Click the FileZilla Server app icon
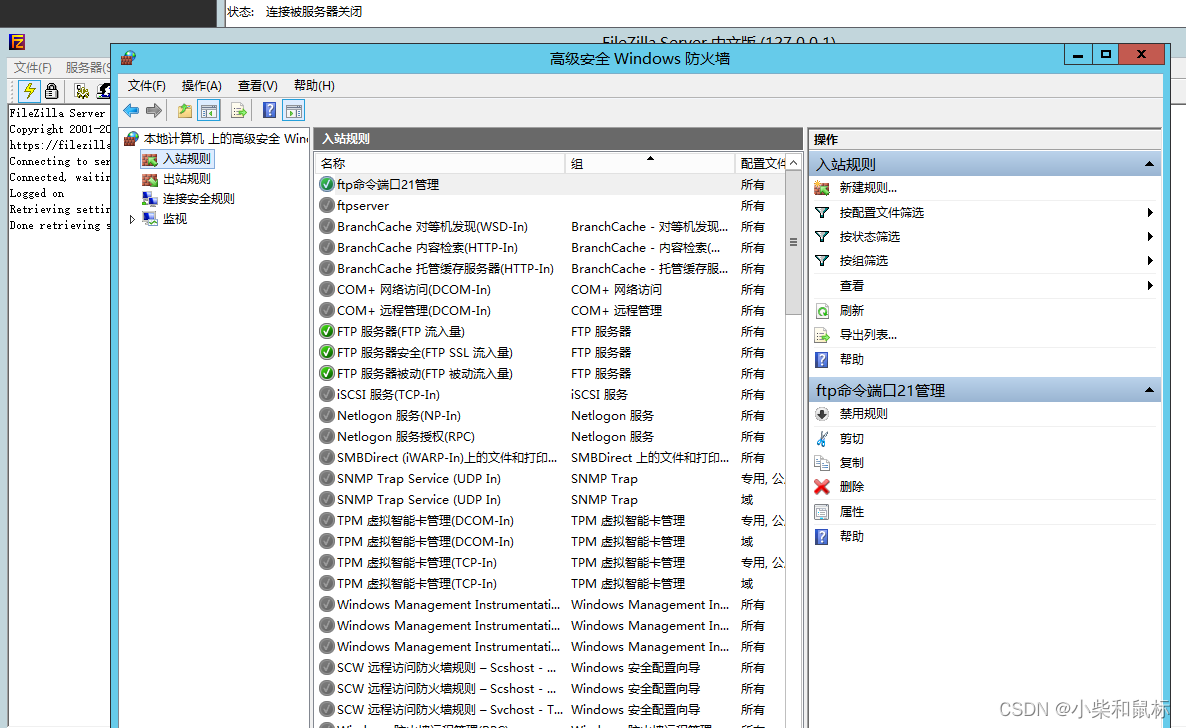 [x=17, y=42]
